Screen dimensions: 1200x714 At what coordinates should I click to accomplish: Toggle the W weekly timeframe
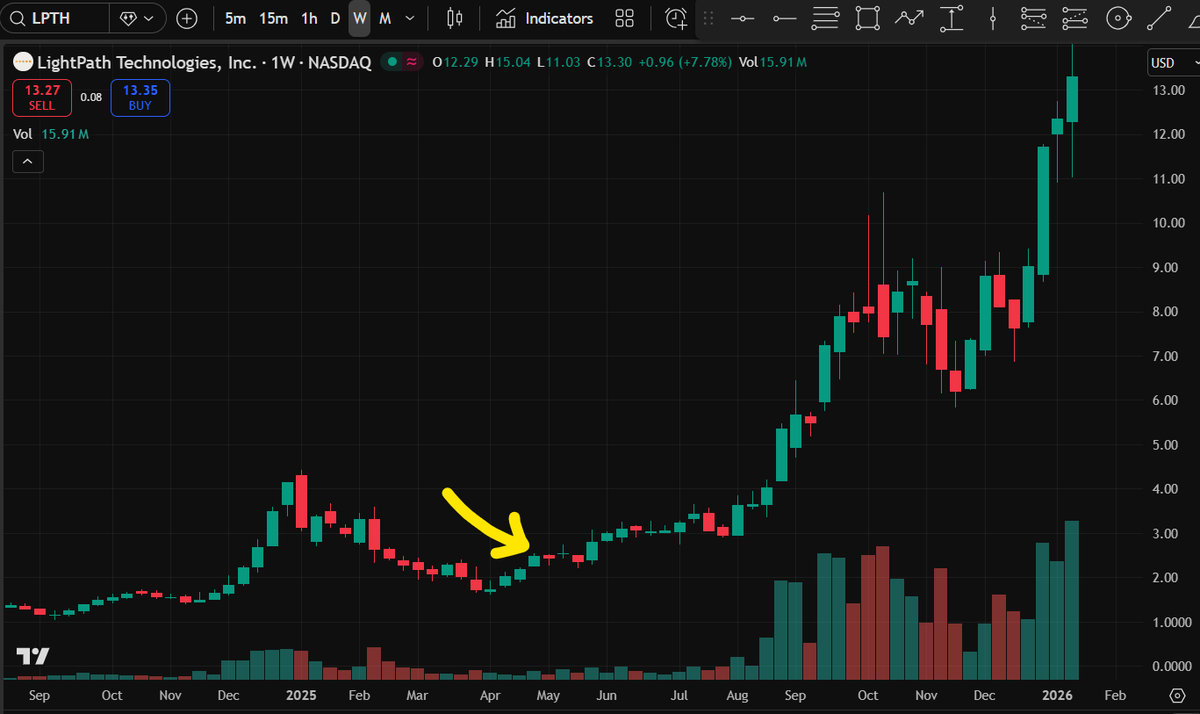360,18
